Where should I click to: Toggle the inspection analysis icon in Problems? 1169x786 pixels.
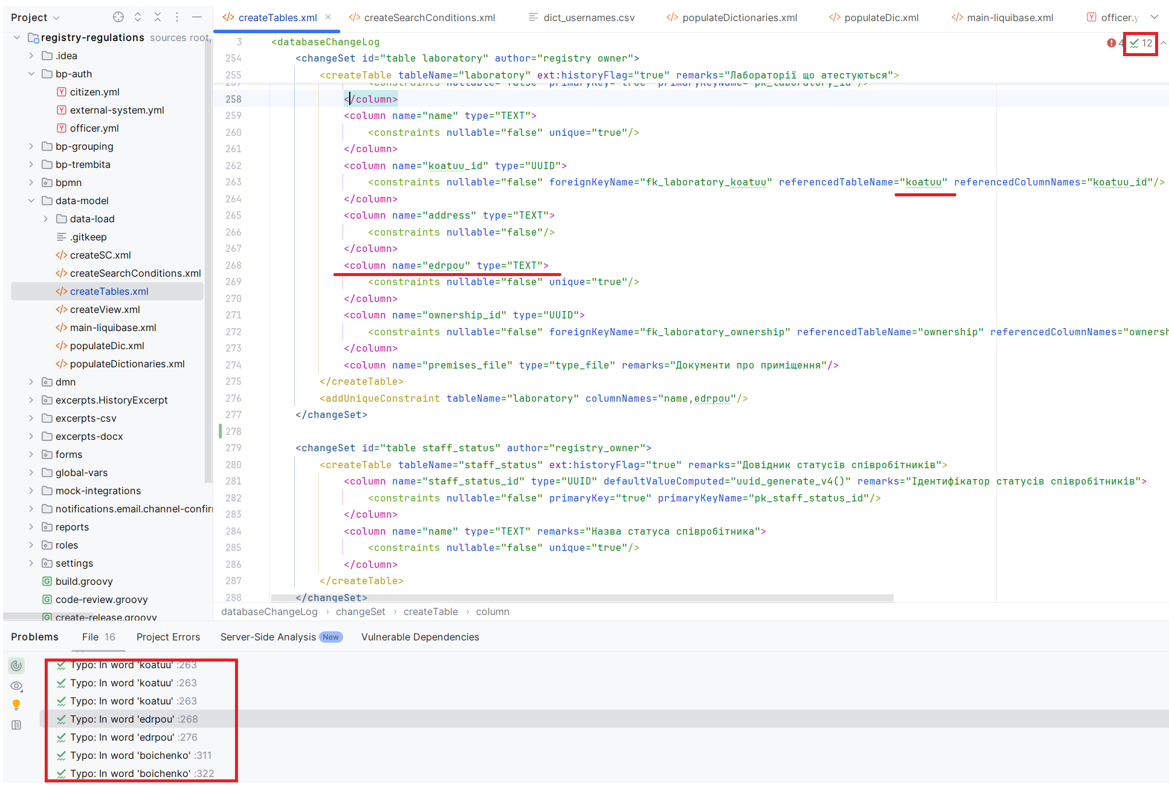(16, 665)
